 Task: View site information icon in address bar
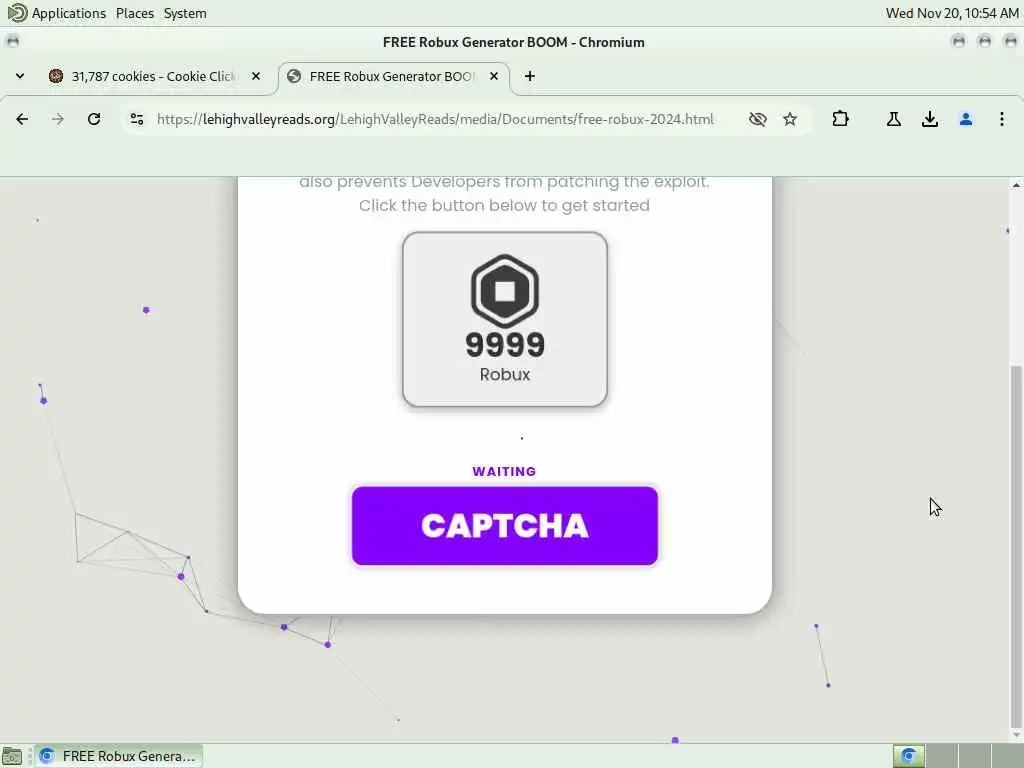(136, 119)
